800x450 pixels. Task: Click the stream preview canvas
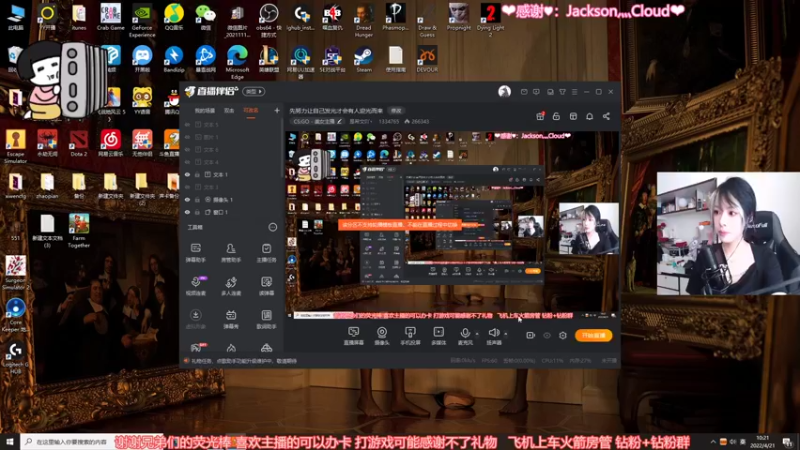453,227
